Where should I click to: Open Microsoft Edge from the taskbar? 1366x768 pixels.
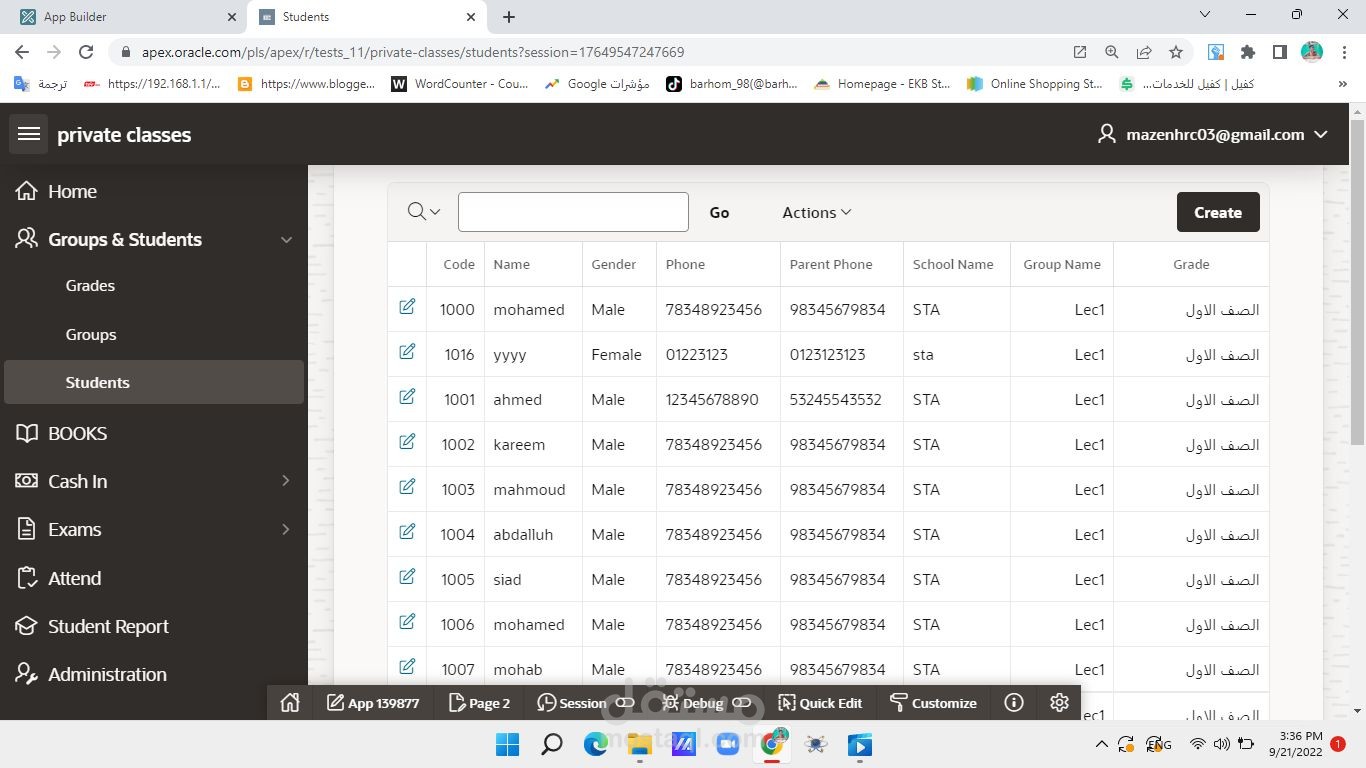[x=596, y=744]
